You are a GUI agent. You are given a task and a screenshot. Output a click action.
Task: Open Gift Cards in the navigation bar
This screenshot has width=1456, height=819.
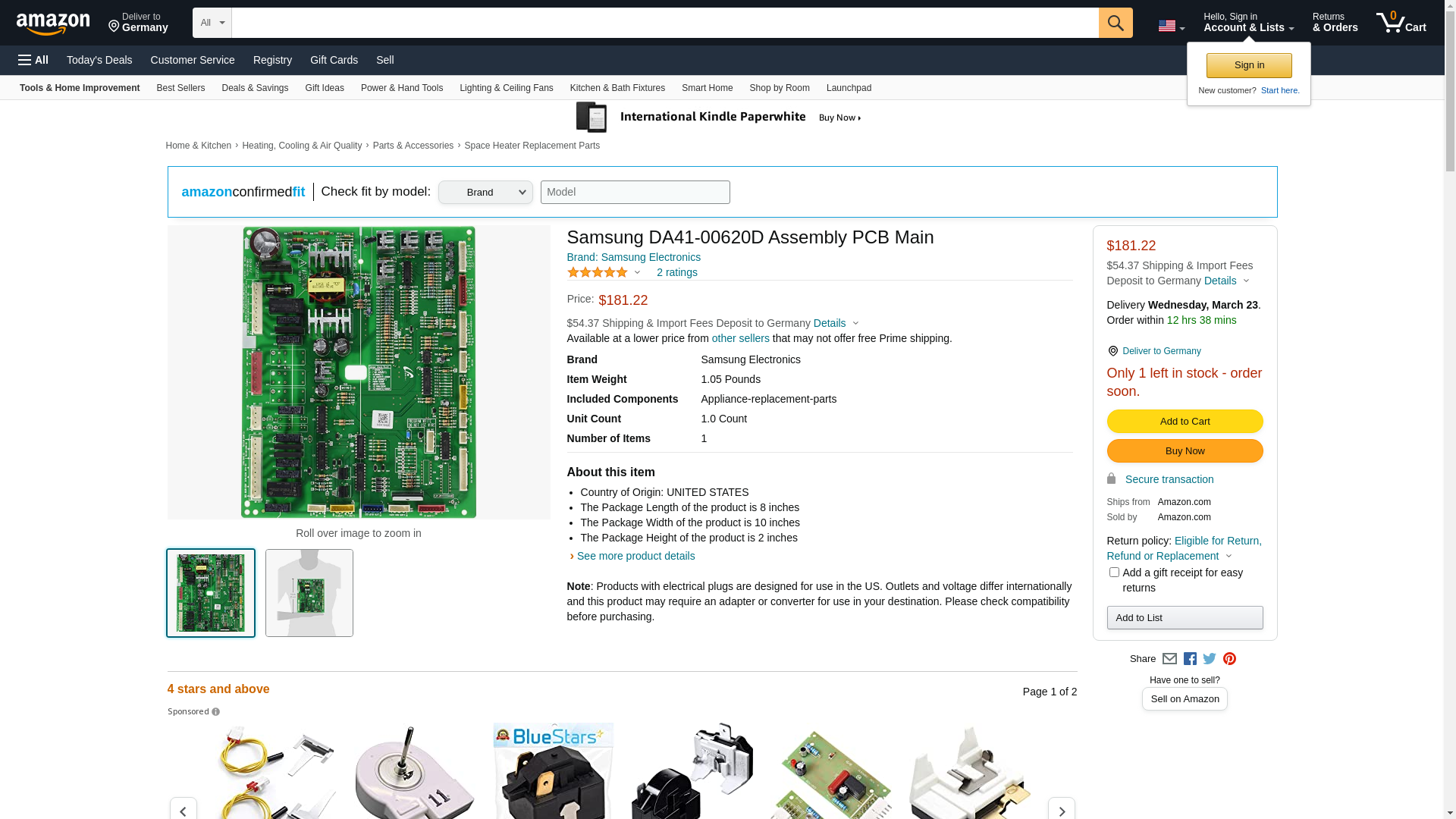(334, 60)
